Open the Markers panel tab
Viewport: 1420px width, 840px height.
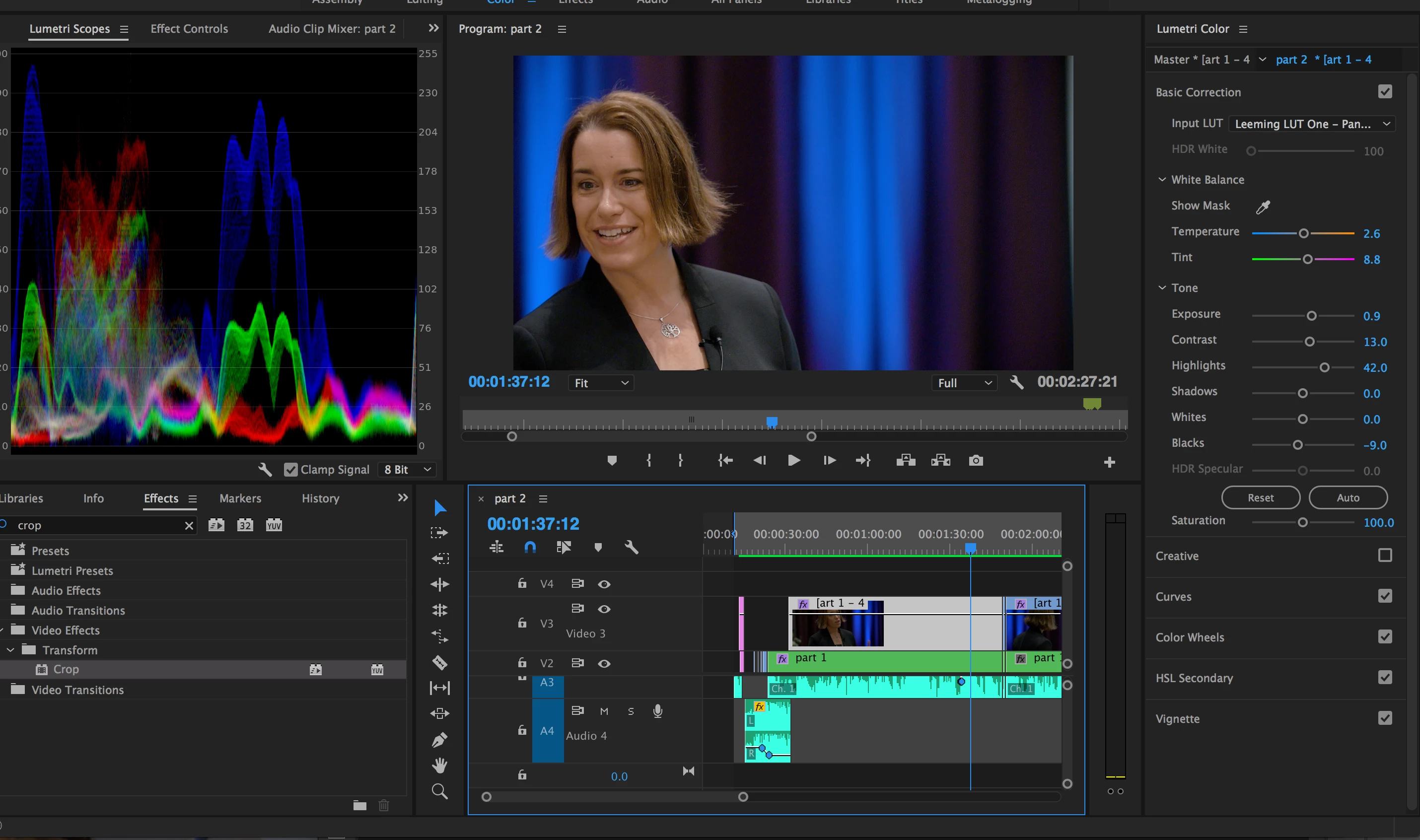tap(240, 498)
